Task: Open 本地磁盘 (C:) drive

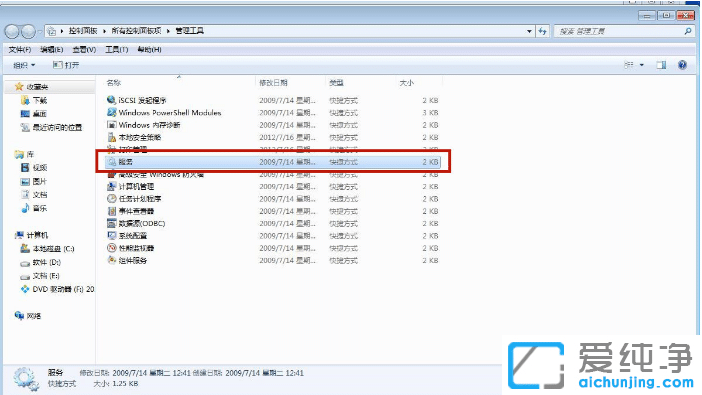Action: point(47,249)
